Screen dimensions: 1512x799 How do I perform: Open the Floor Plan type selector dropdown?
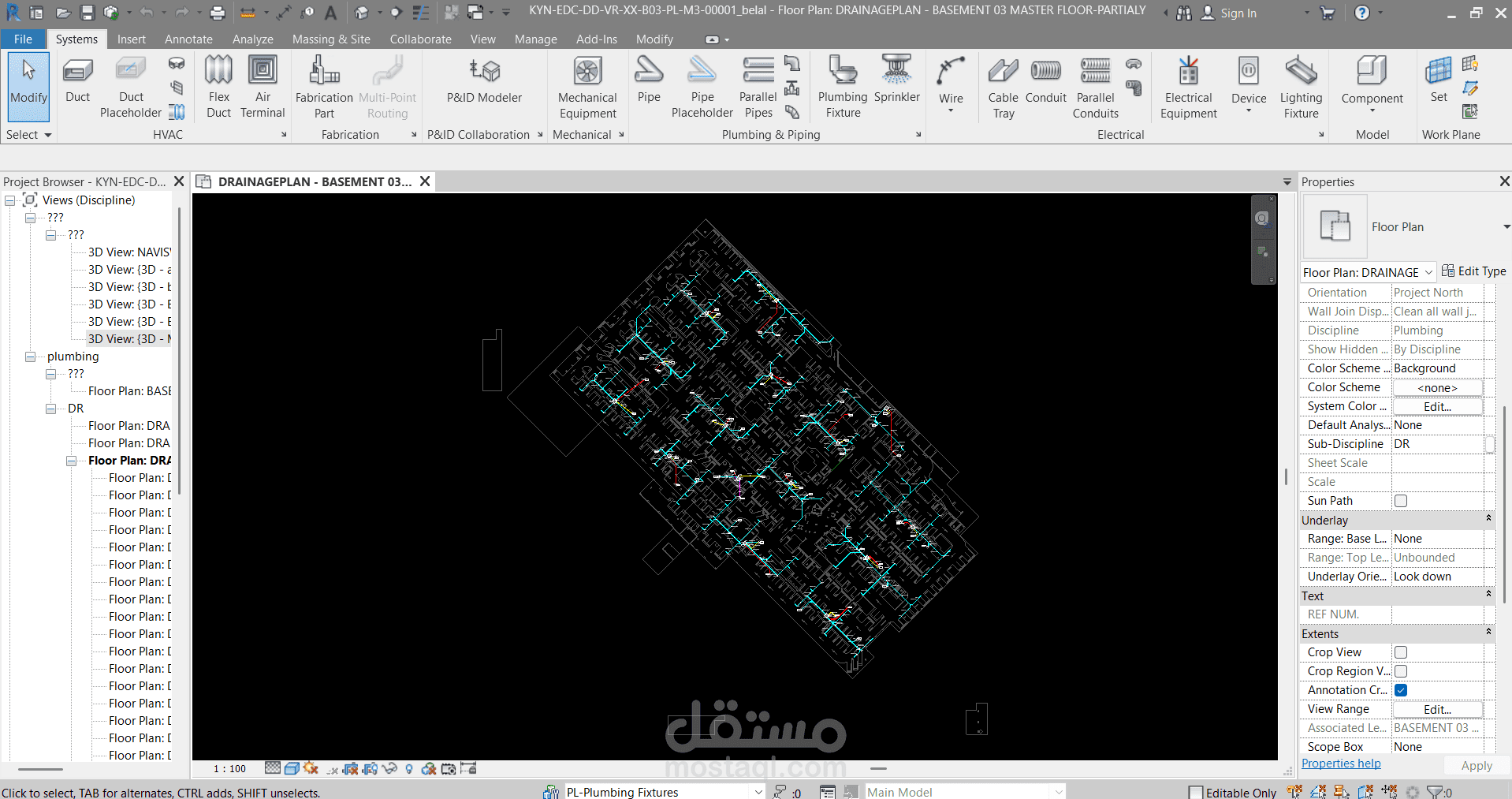tap(1506, 227)
